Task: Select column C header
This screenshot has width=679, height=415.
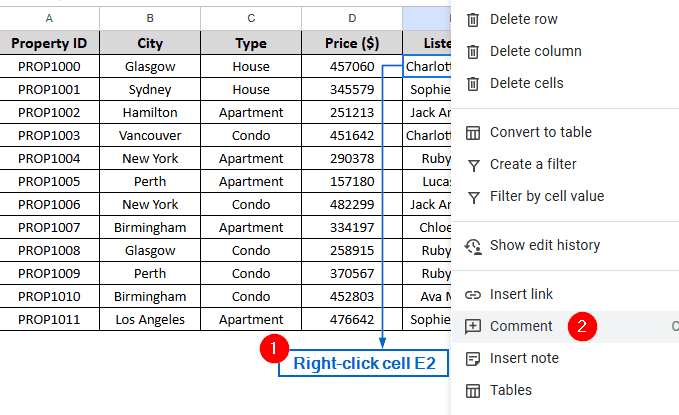Action: (251, 19)
